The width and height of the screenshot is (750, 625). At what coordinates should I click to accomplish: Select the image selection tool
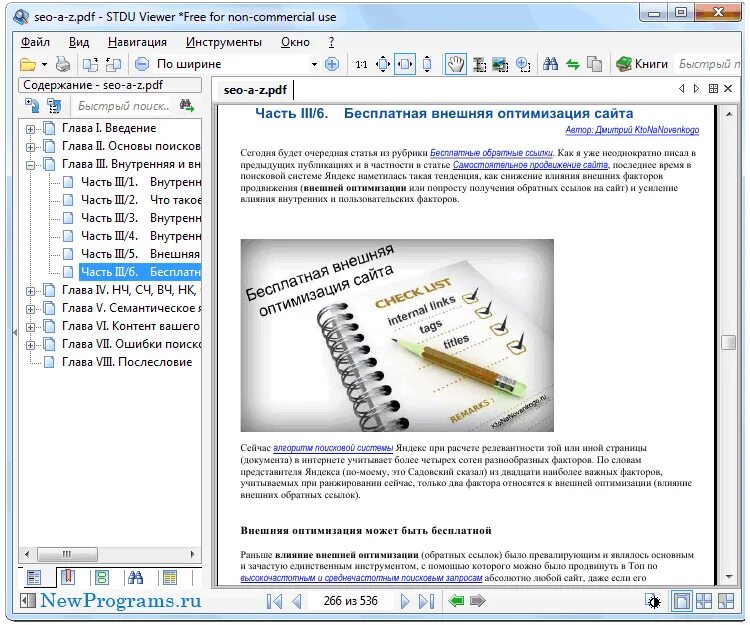(x=500, y=65)
